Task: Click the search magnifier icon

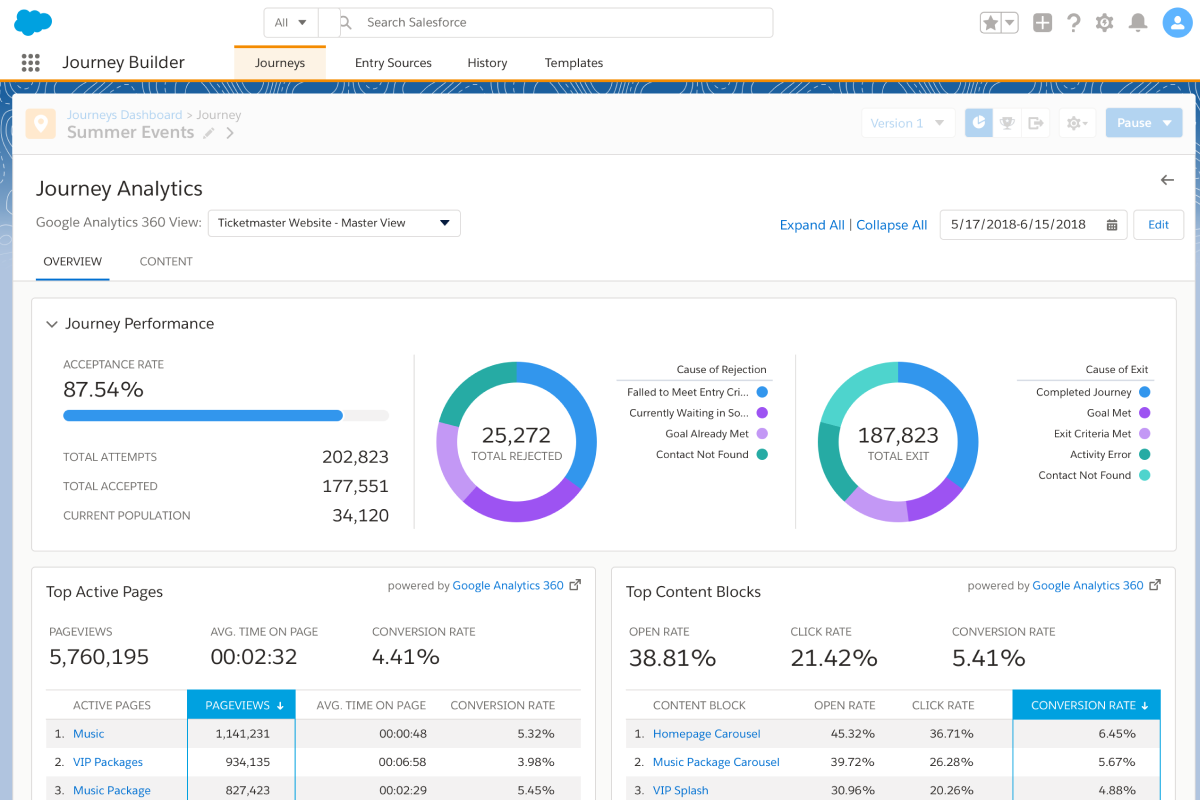Action: pos(346,22)
